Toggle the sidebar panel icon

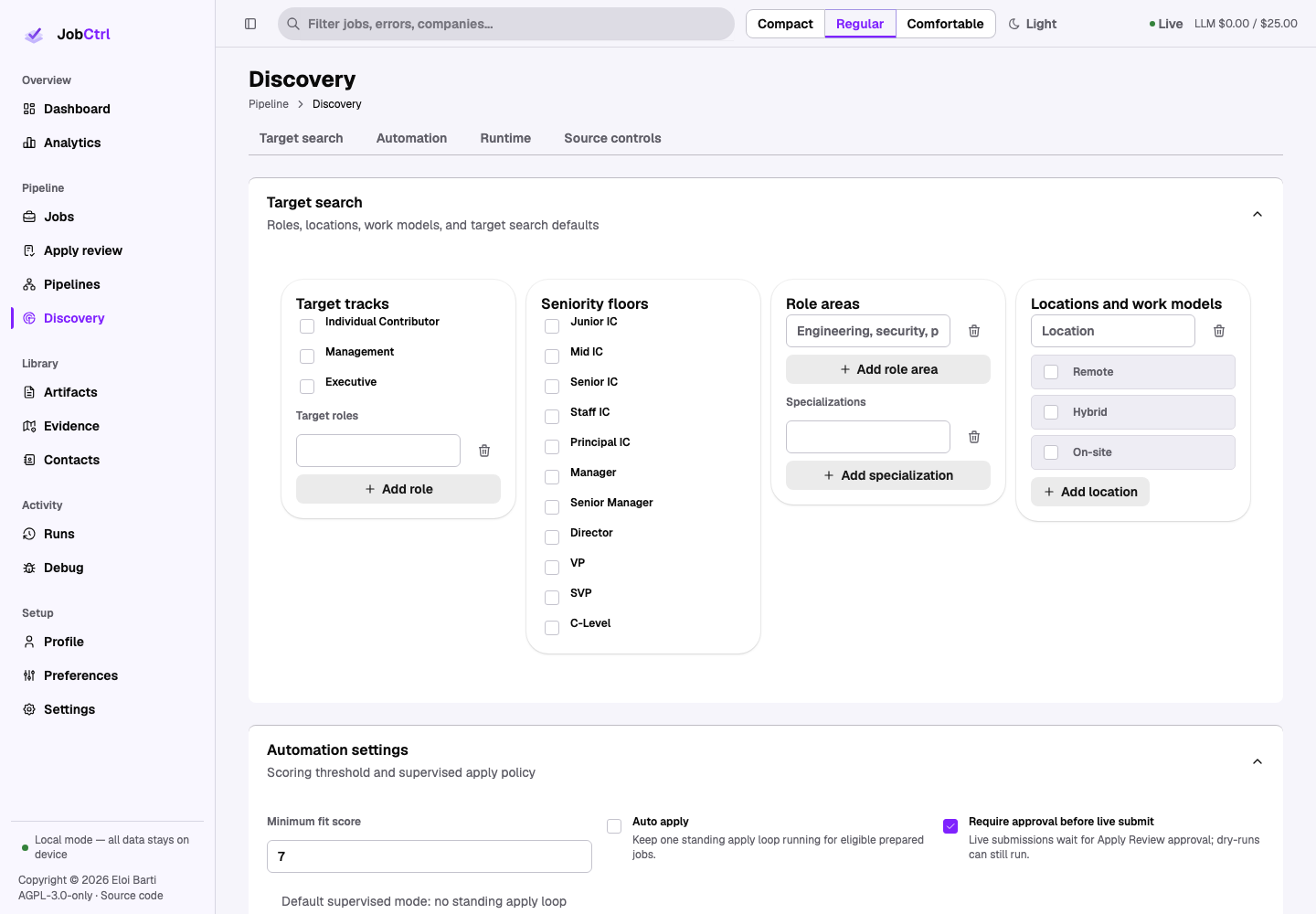click(250, 24)
